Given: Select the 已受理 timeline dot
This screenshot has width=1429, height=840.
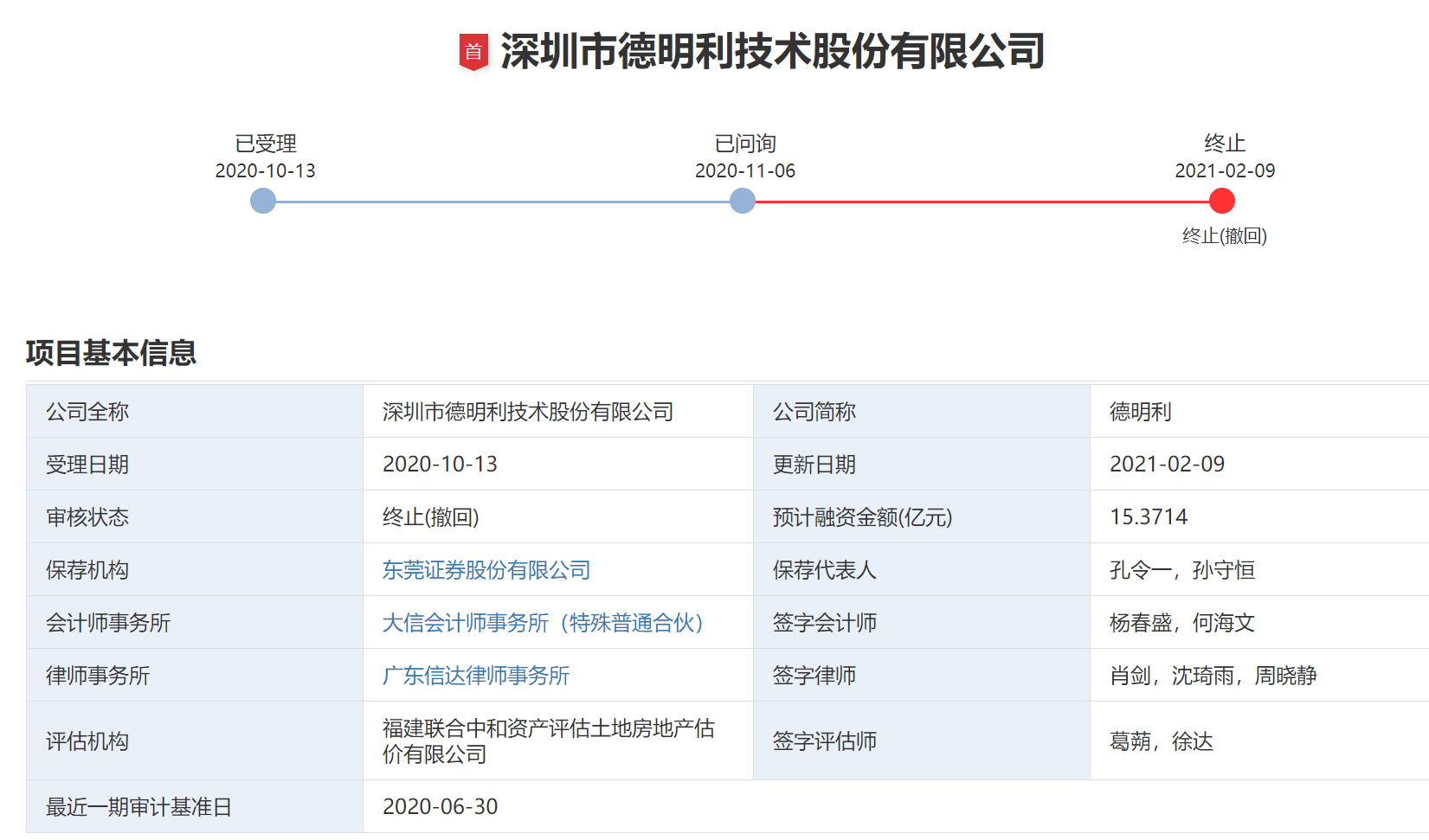Looking at the screenshot, I should [263, 202].
